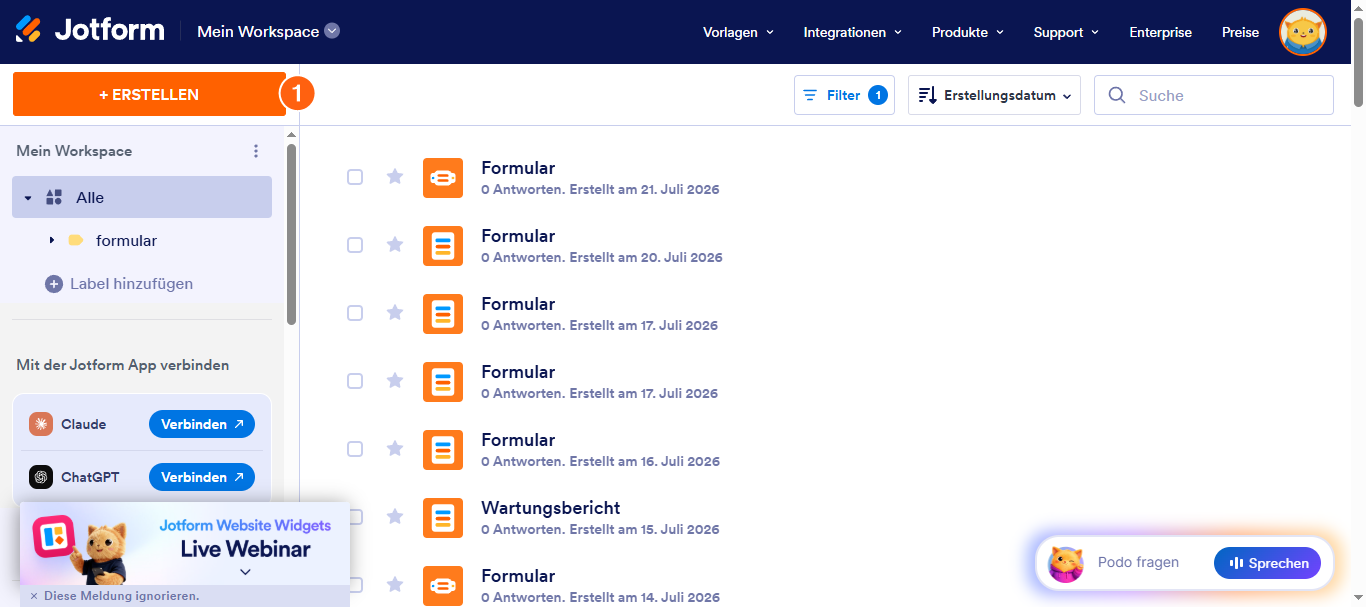Click the Podo fragen input
The width and height of the screenshot is (1366, 607).
[1138, 563]
